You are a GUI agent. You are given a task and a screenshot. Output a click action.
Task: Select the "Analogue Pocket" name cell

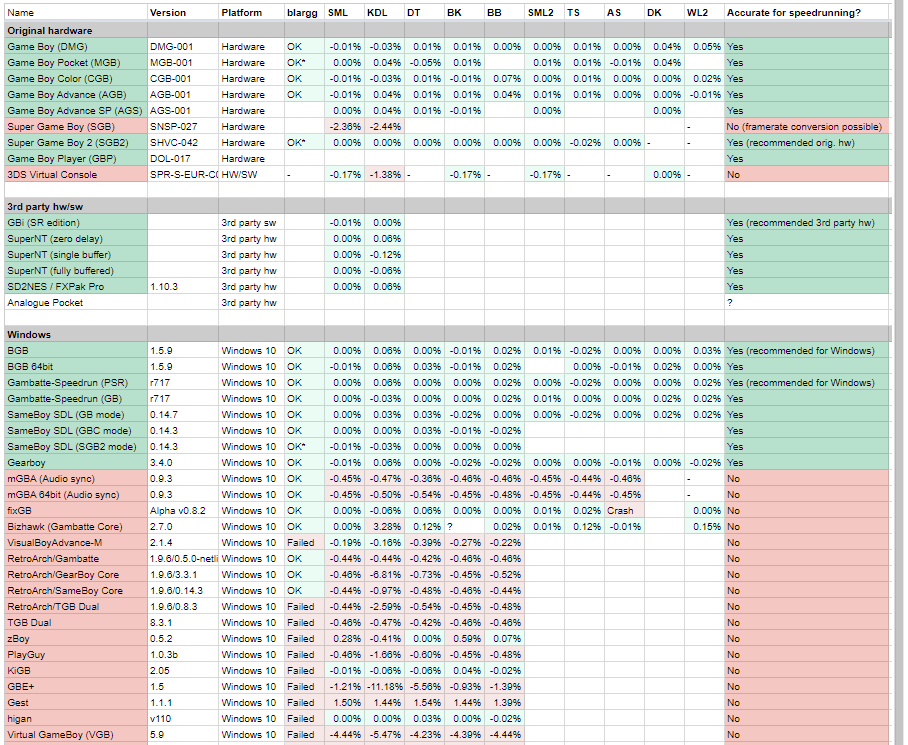76,302
